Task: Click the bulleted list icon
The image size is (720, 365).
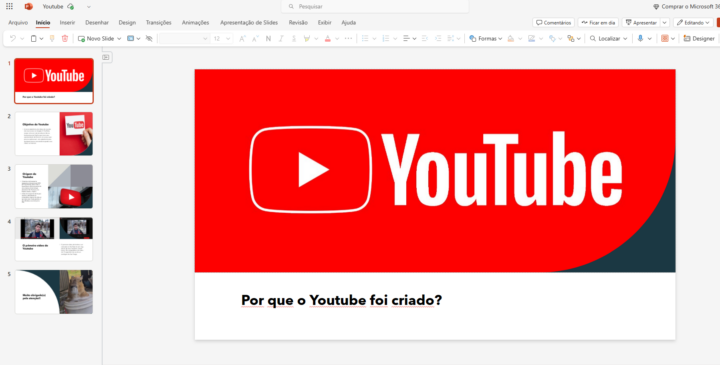Action: pyautogui.click(x=365, y=39)
